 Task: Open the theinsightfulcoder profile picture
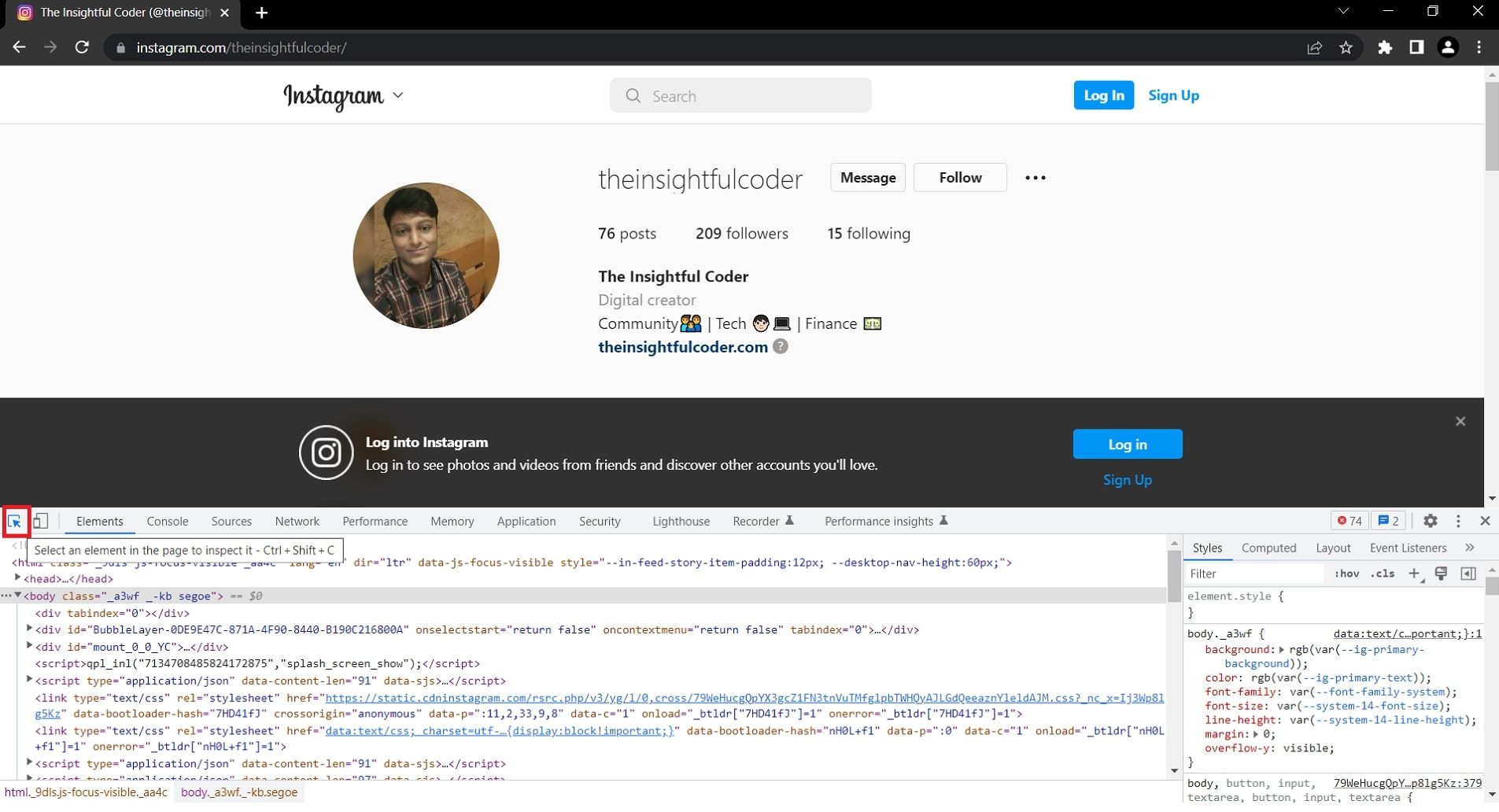(426, 256)
